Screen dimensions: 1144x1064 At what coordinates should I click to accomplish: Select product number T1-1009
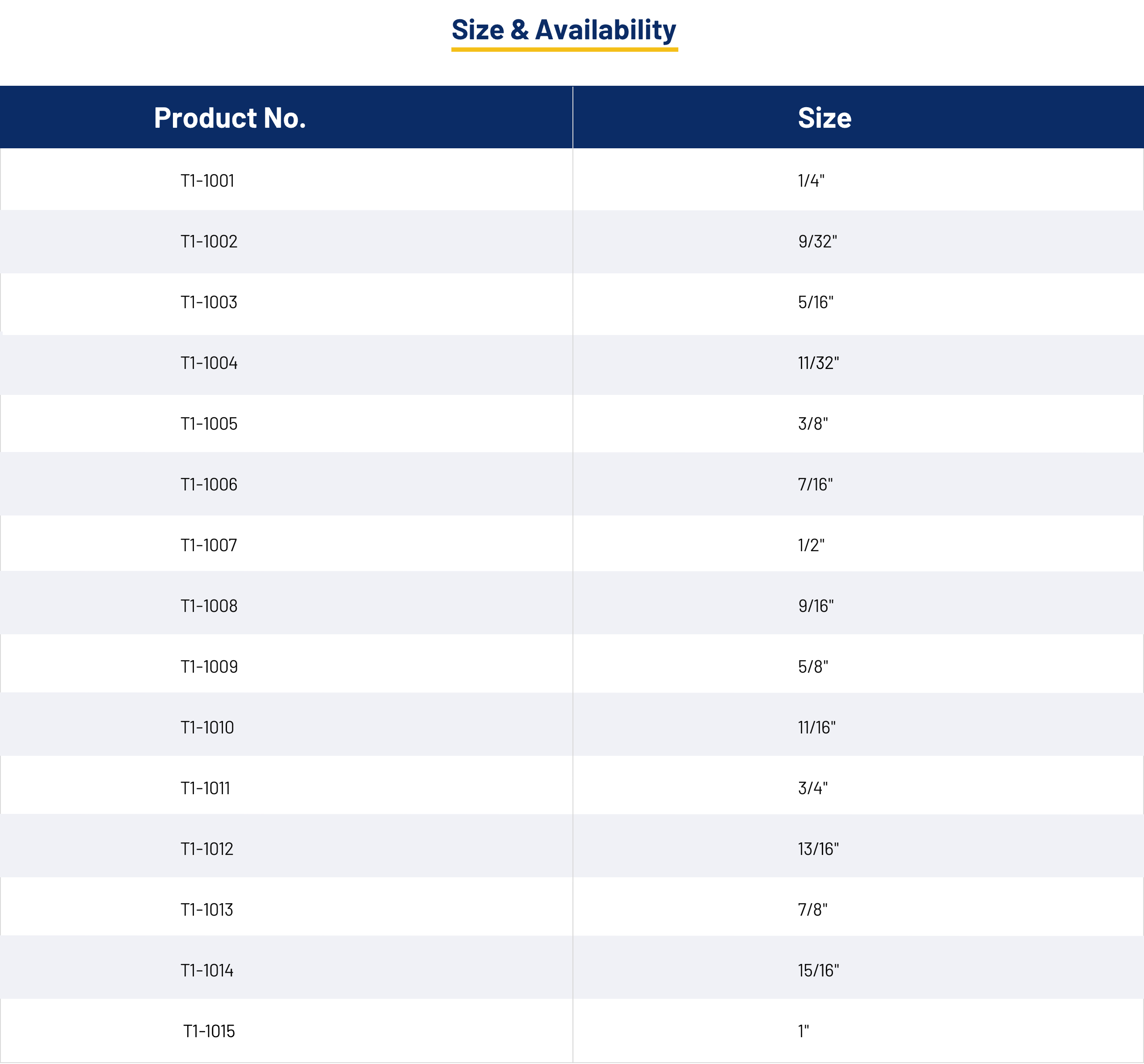click(x=209, y=666)
